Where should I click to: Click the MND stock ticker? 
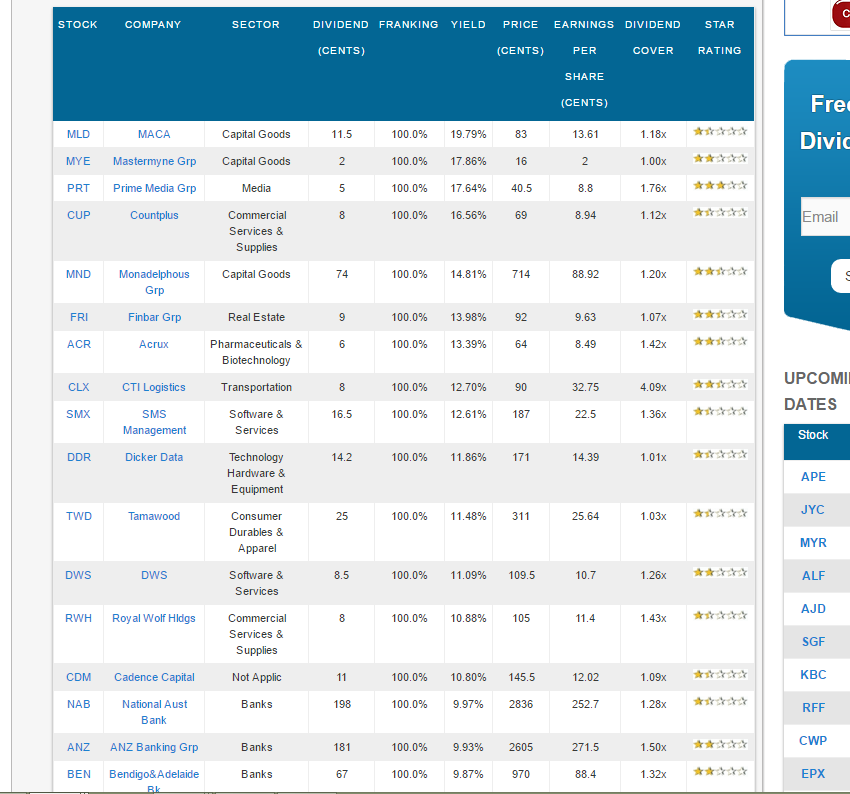click(78, 274)
